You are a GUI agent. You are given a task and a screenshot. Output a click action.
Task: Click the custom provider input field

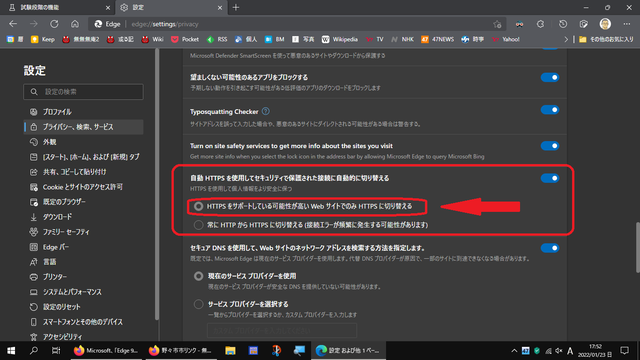[x=282, y=331]
